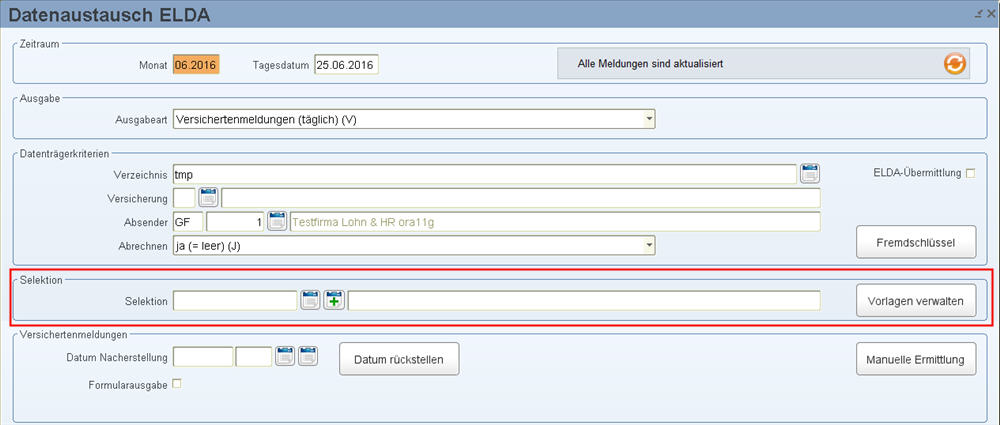The image size is (1000, 425).
Task: Open the Selektion lookup icon
Action: (x=311, y=300)
